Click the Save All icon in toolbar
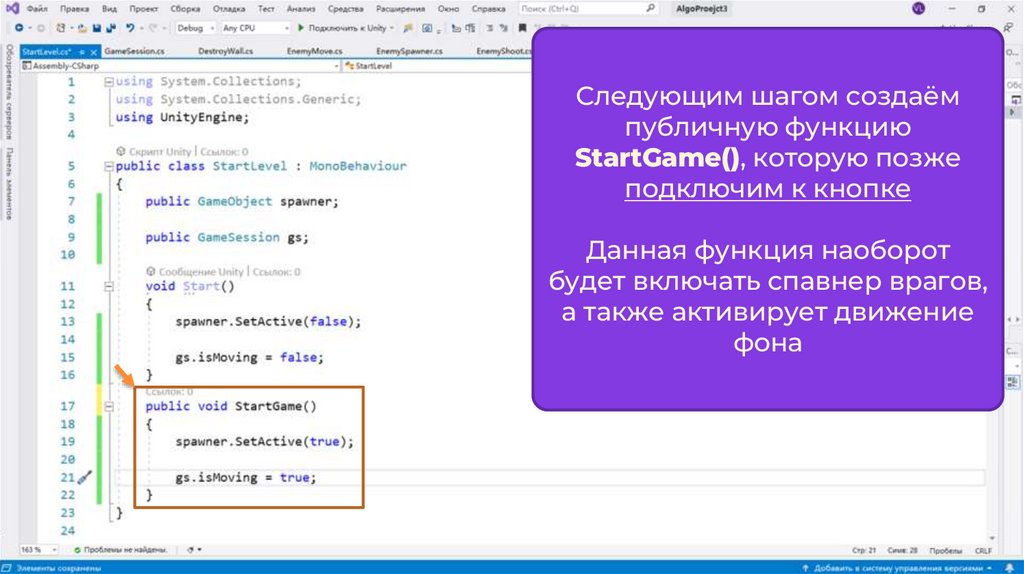The image size is (1024, 574). point(109,28)
